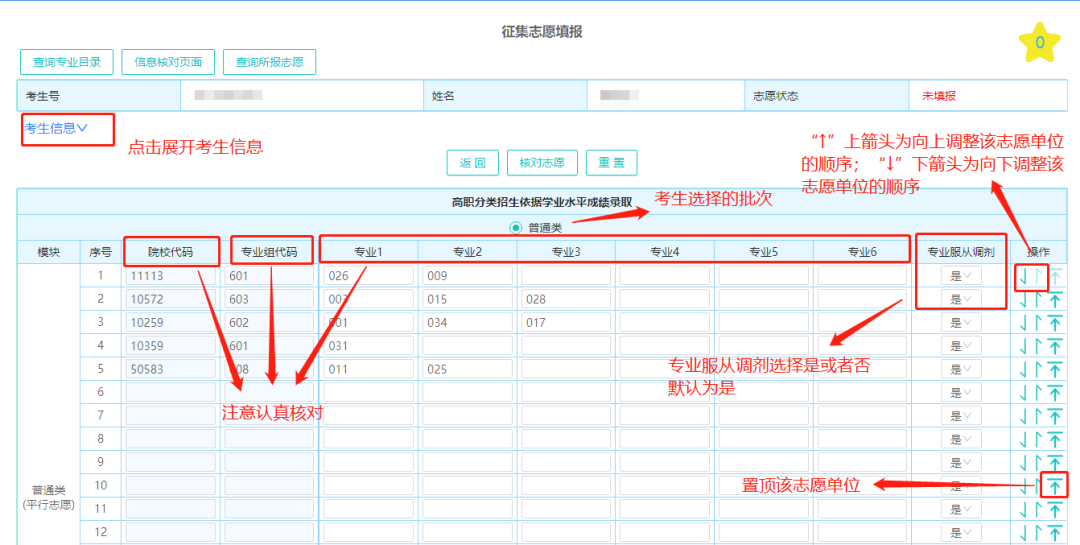Click the 查询专业目录 button
The height and width of the screenshot is (545, 1080).
[x=68, y=62]
